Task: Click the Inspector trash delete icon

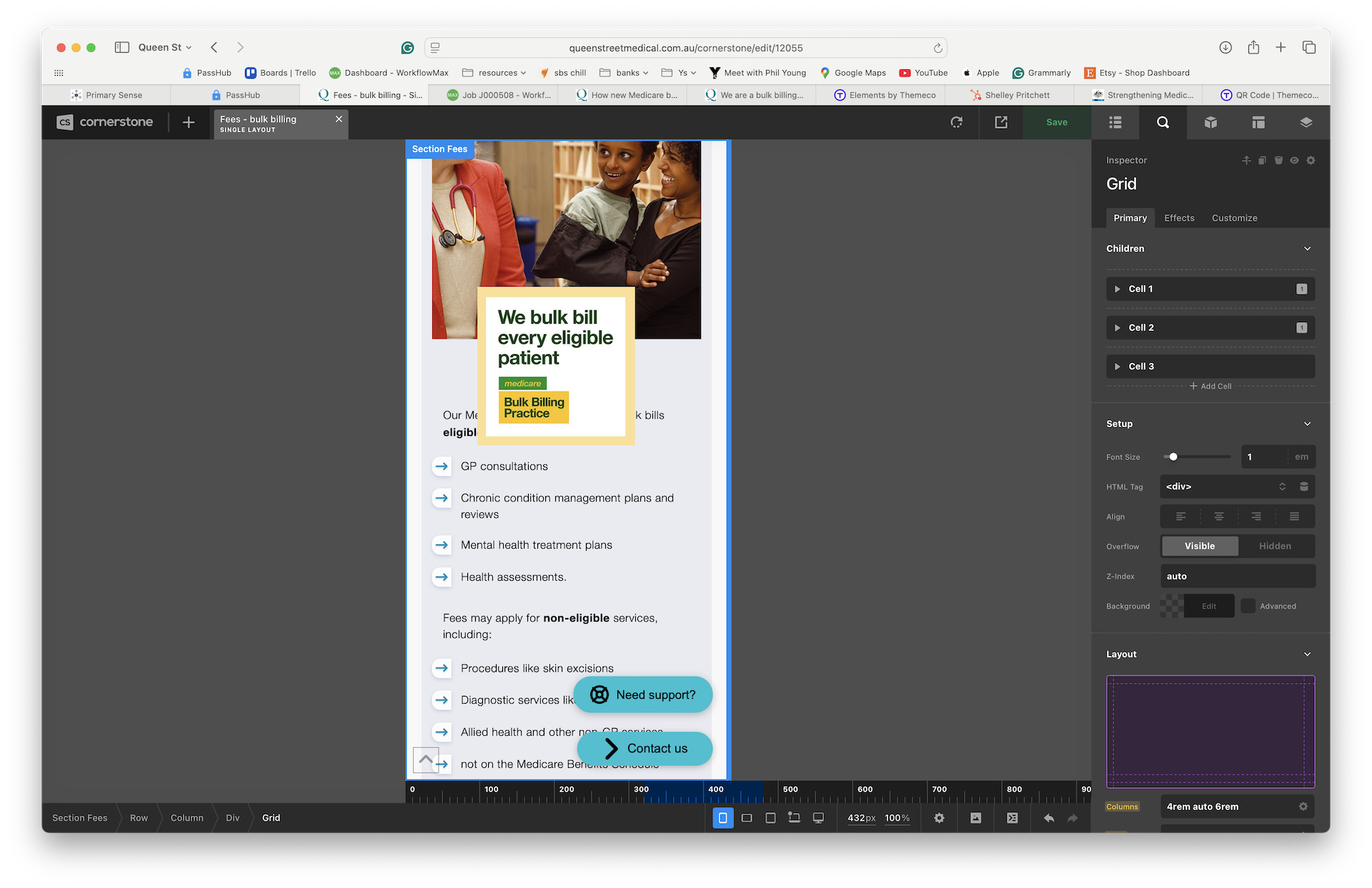Action: tap(1278, 160)
